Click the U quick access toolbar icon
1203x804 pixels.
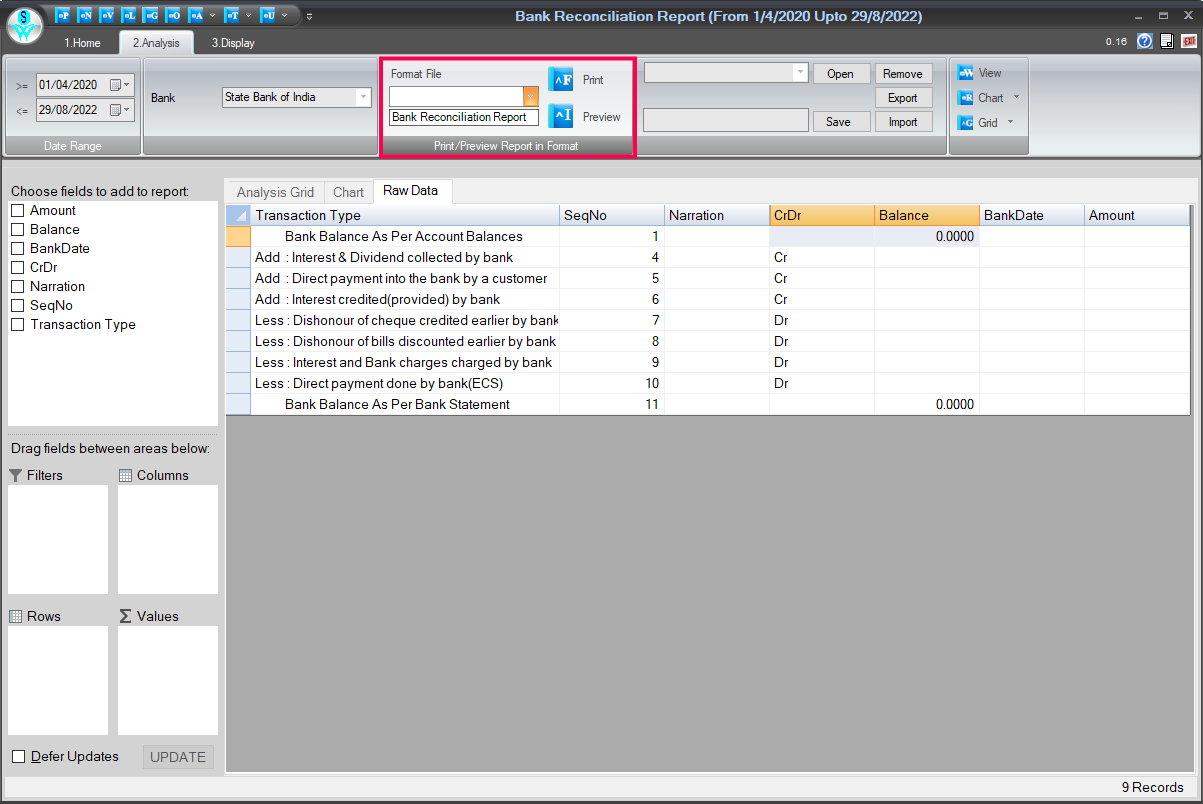[x=268, y=15]
